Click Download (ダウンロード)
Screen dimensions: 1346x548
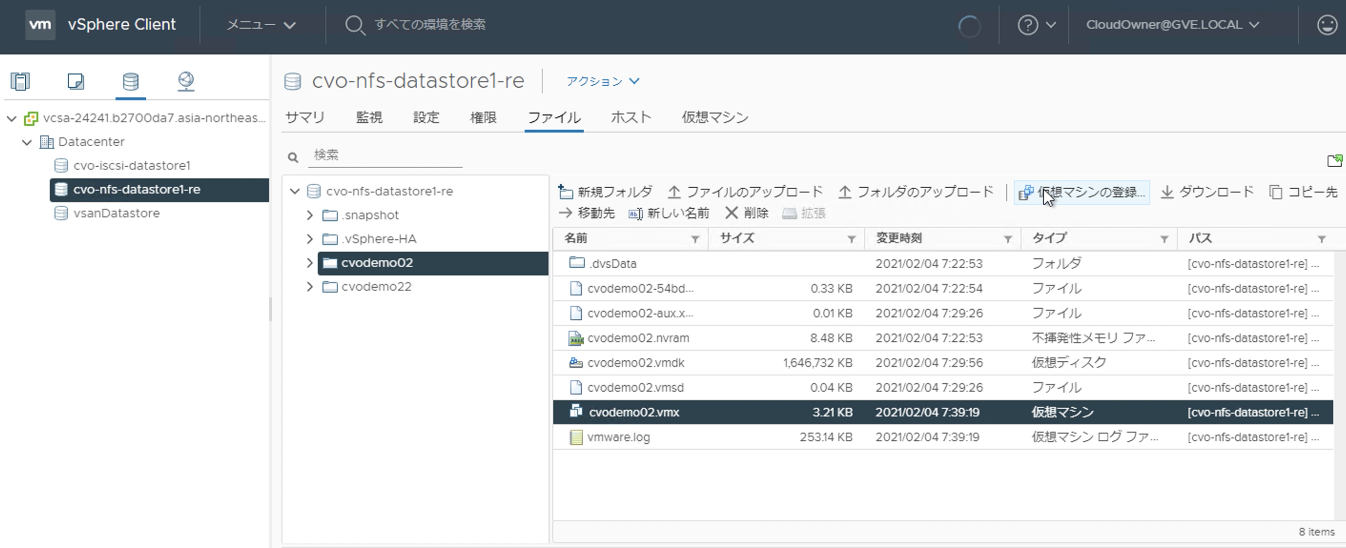[x=1207, y=192]
